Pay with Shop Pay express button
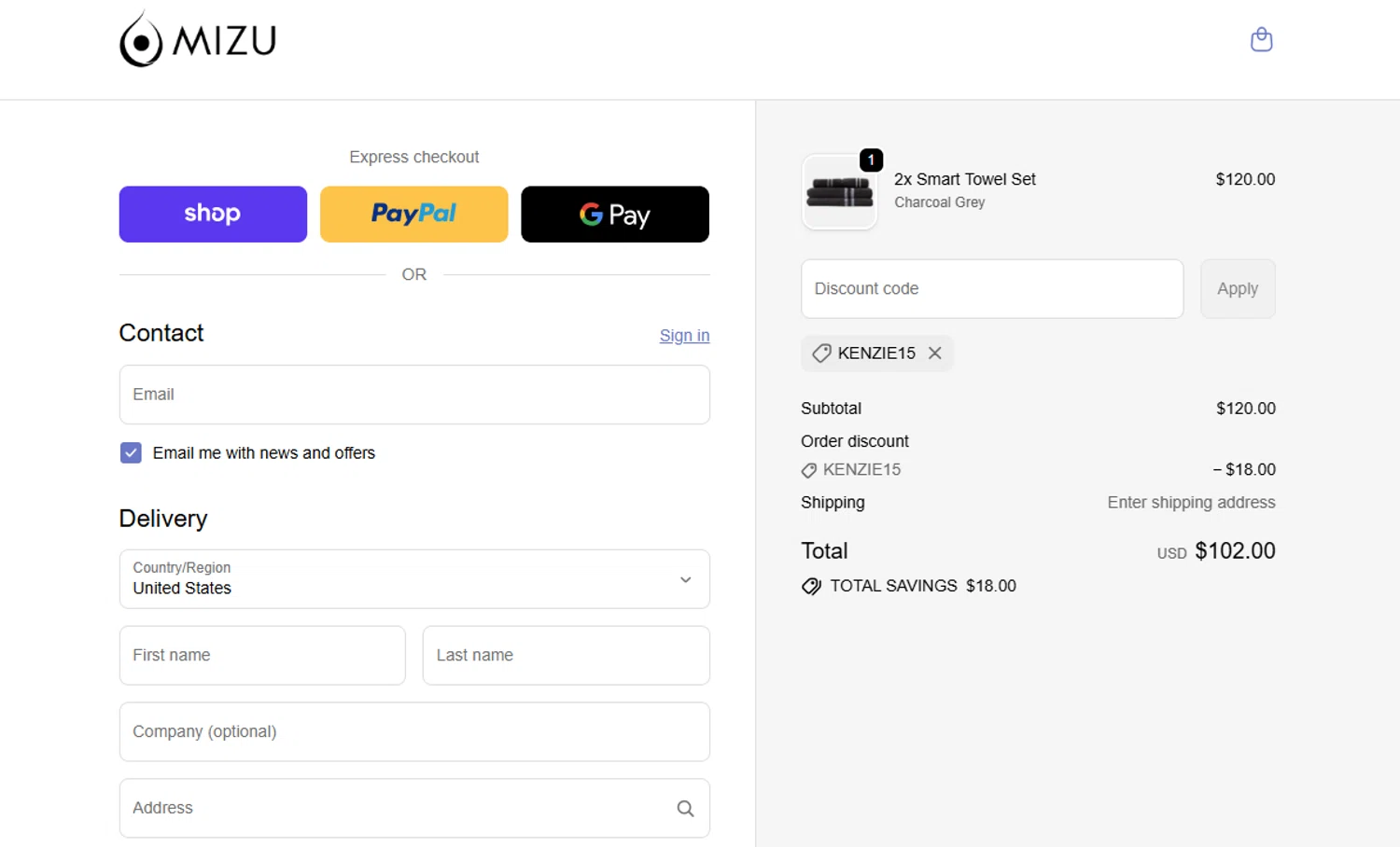This screenshot has height=847, width=1400. point(213,214)
